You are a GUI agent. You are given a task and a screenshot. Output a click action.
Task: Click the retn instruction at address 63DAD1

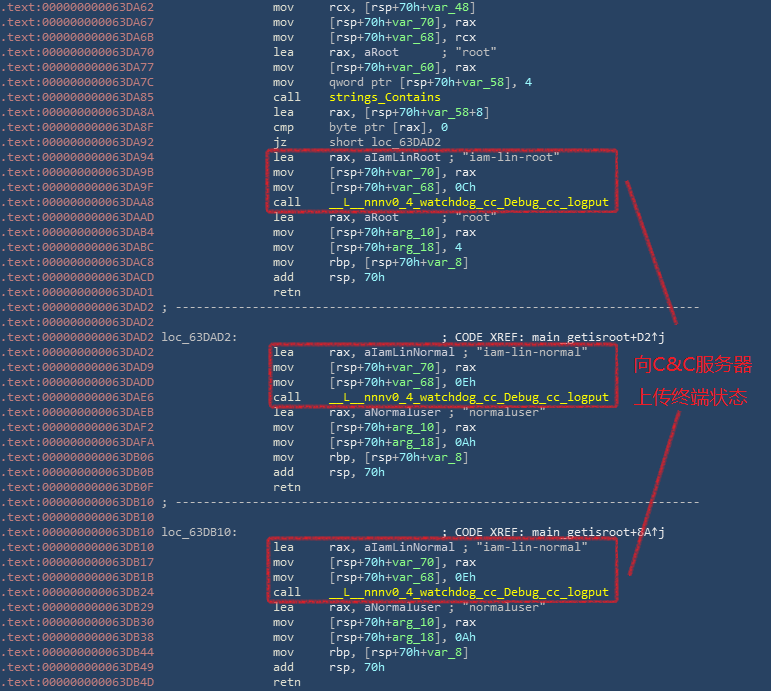[286, 292]
